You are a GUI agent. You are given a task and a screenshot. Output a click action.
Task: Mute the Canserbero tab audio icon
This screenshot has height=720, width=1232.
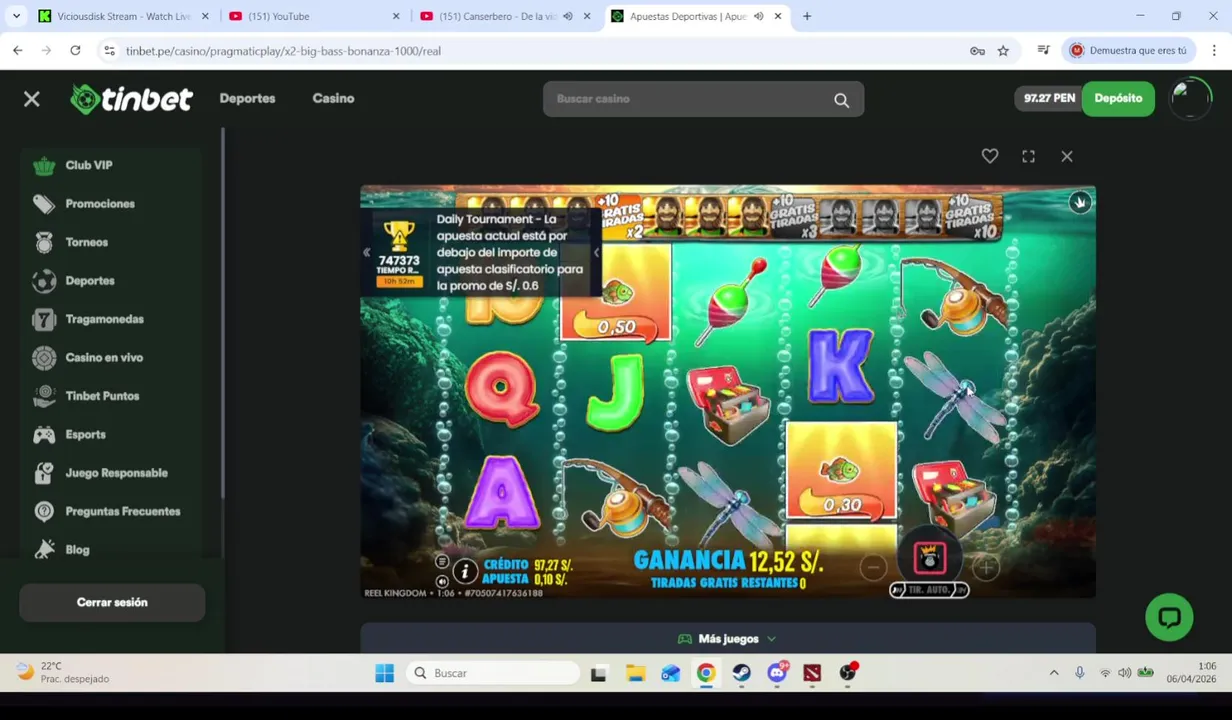point(568,16)
